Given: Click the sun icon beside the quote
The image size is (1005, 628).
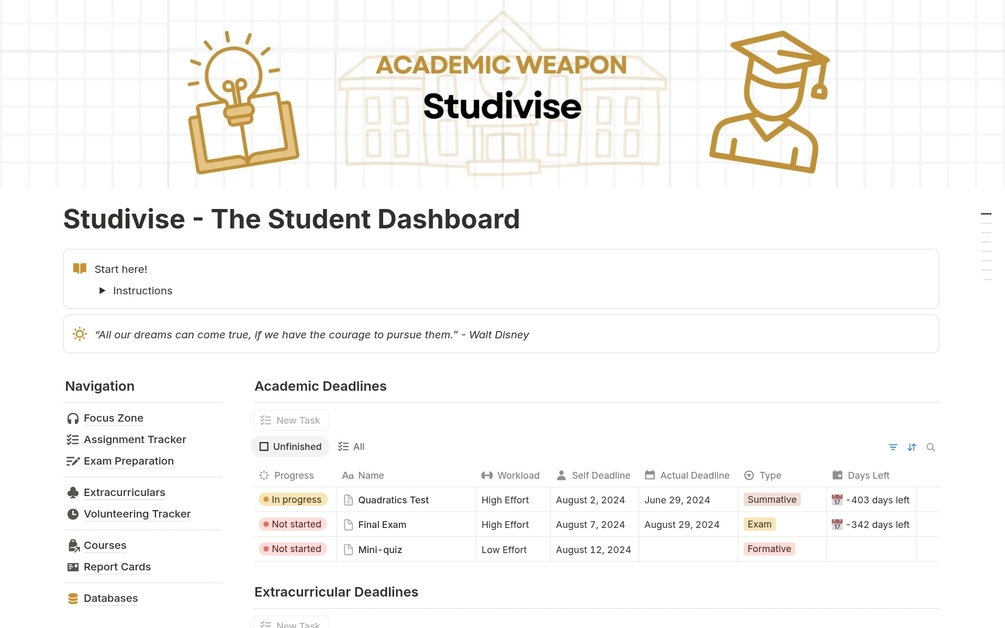Looking at the screenshot, I should pyautogui.click(x=79, y=334).
